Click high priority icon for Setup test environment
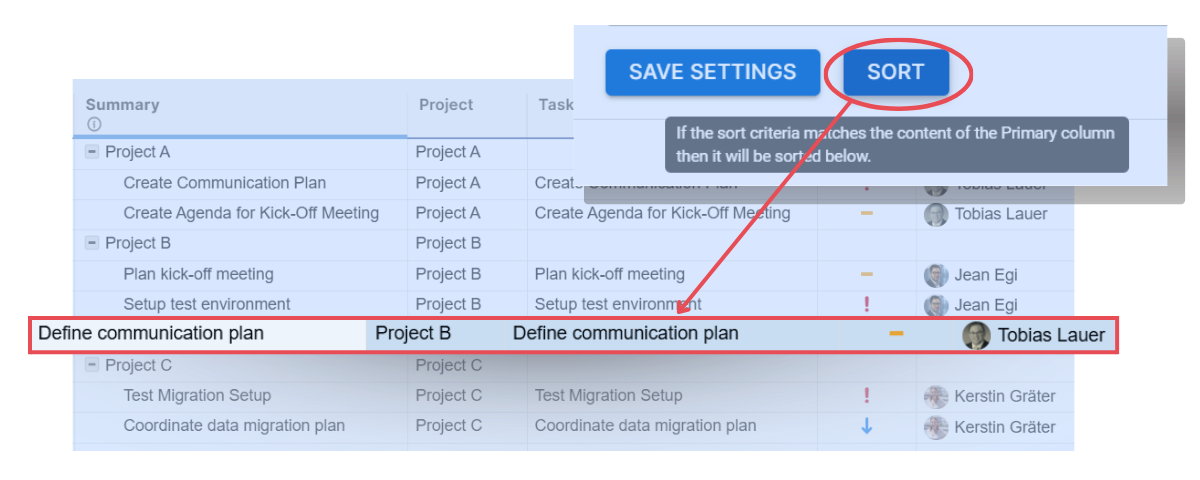 866,304
